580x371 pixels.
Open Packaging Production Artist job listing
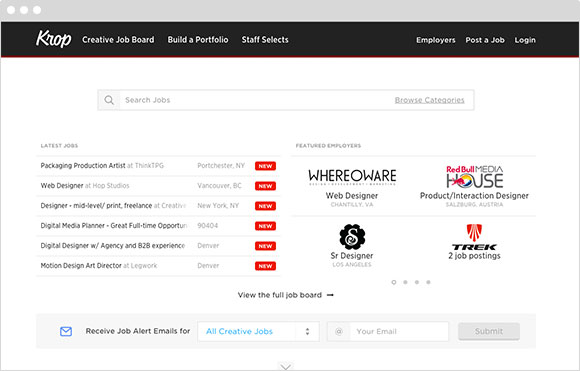pyautogui.click(x=102, y=165)
